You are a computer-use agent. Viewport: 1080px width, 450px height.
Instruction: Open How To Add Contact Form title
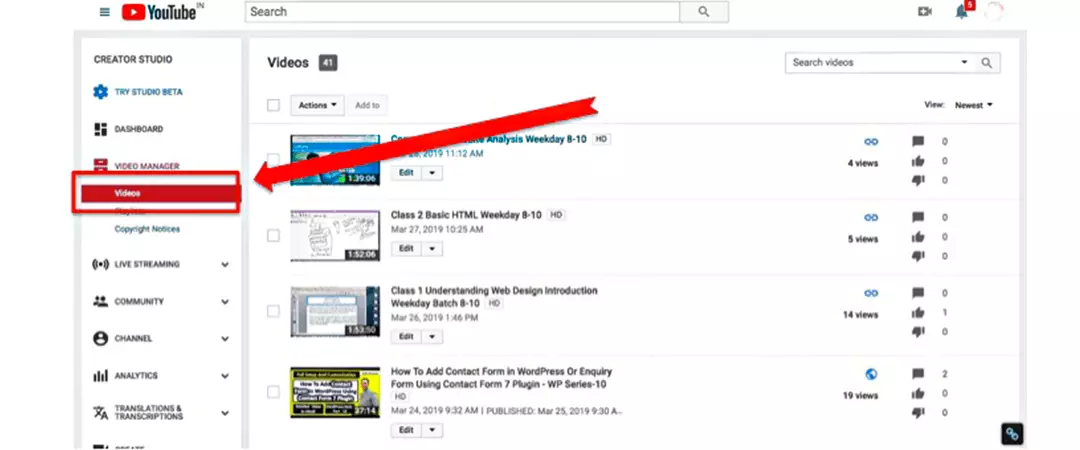501,378
